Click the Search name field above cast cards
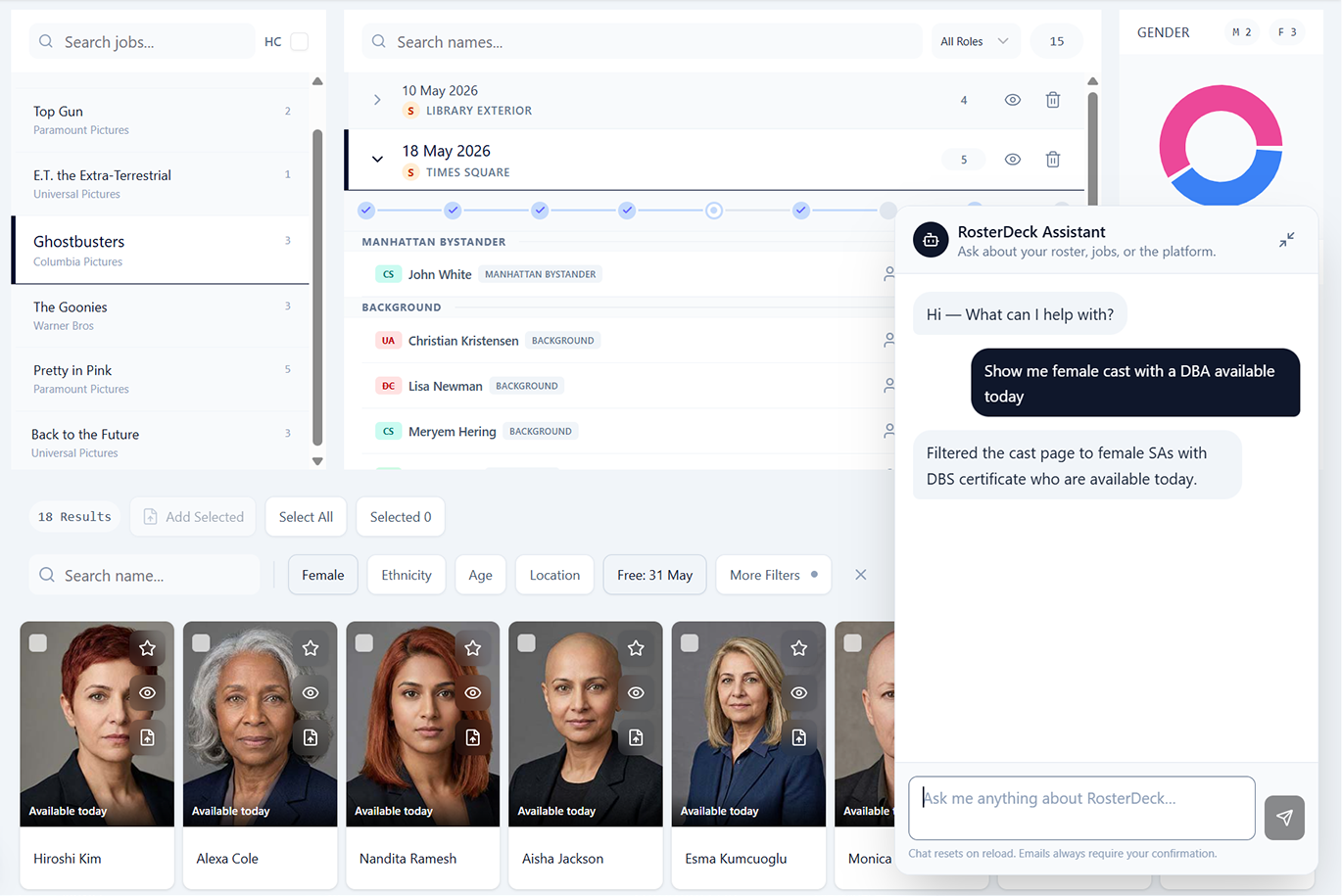 [x=144, y=575]
